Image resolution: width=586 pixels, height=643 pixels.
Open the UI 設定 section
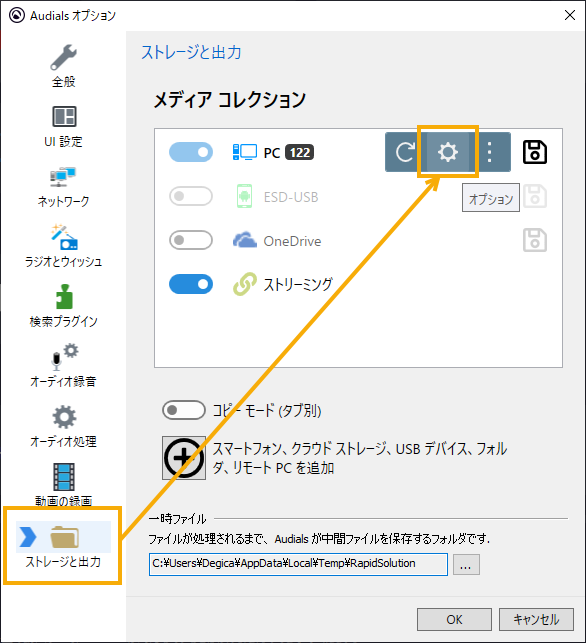click(64, 126)
